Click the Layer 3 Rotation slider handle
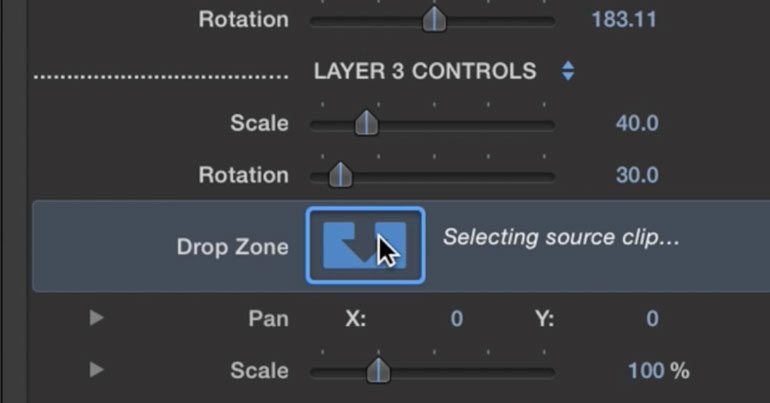770x403 pixels. coord(340,175)
